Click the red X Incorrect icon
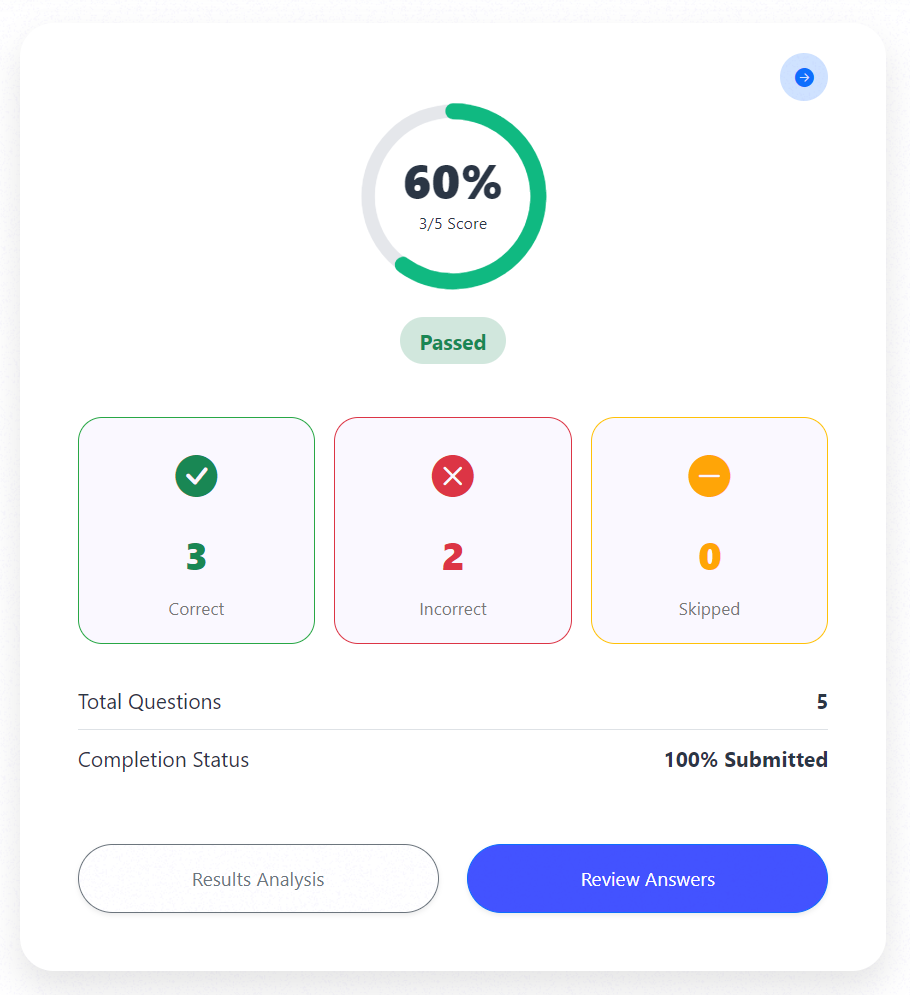910x995 pixels. point(452,476)
